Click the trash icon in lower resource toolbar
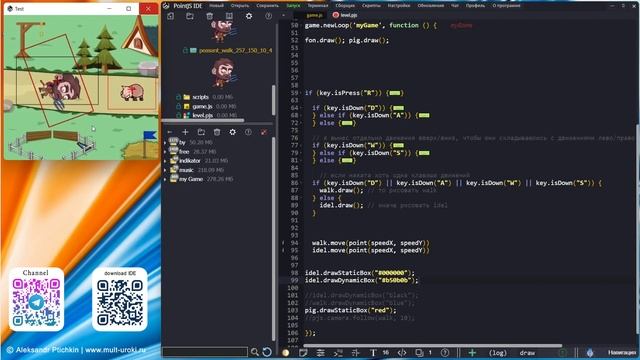 [x=217, y=132]
